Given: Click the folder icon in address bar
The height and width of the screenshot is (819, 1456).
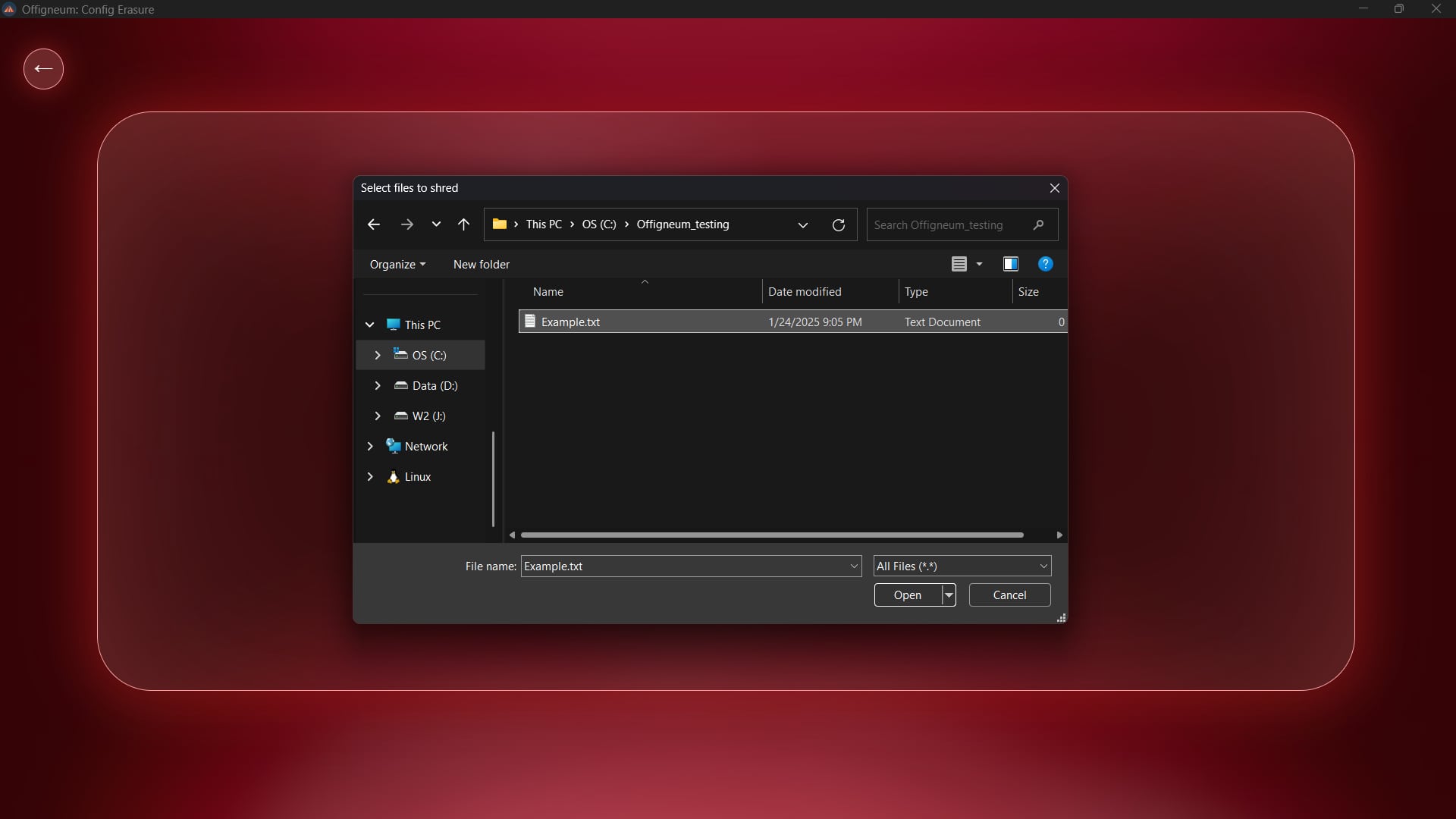Looking at the screenshot, I should pyautogui.click(x=499, y=224).
